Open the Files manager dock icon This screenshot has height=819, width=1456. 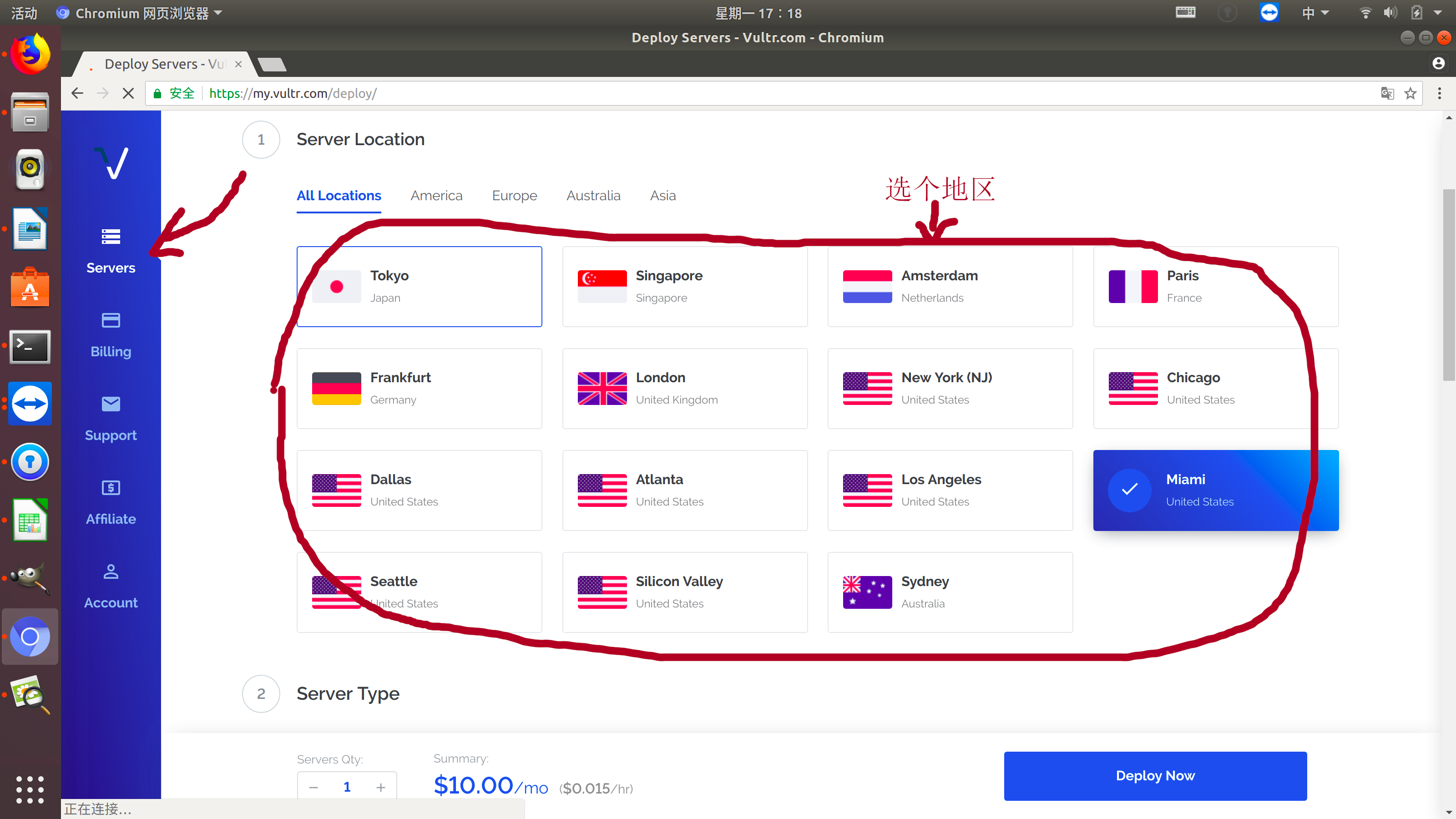click(30, 112)
